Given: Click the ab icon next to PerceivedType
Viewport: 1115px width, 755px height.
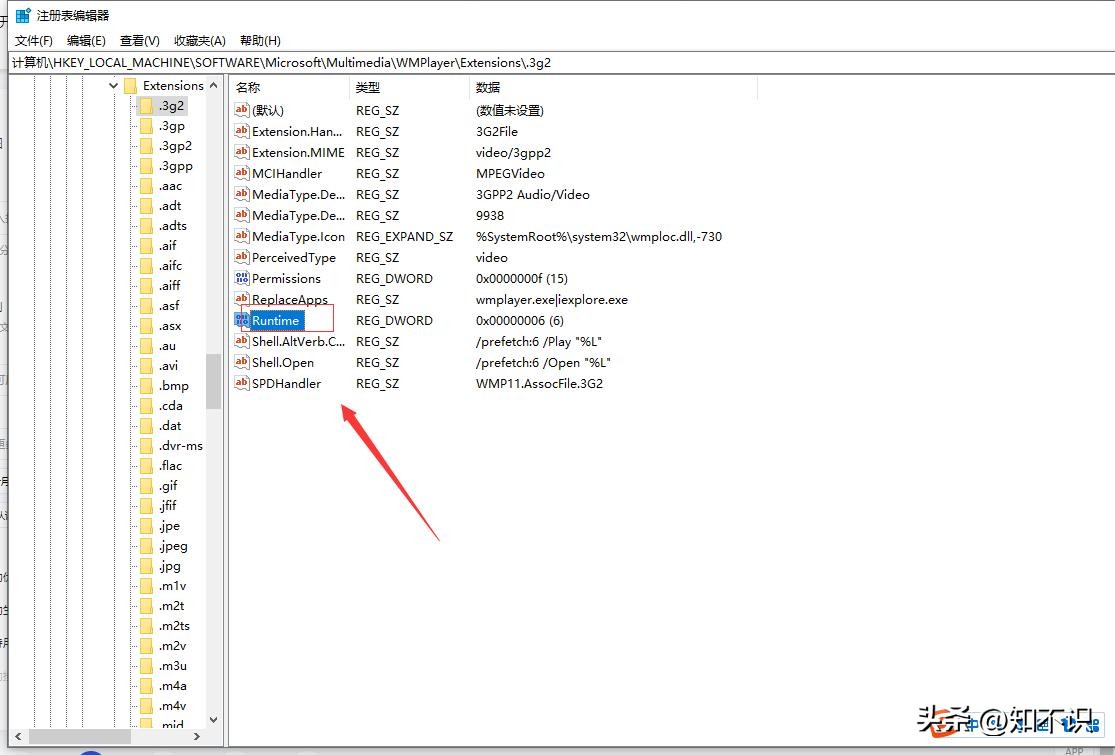Looking at the screenshot, I should 241,257.
